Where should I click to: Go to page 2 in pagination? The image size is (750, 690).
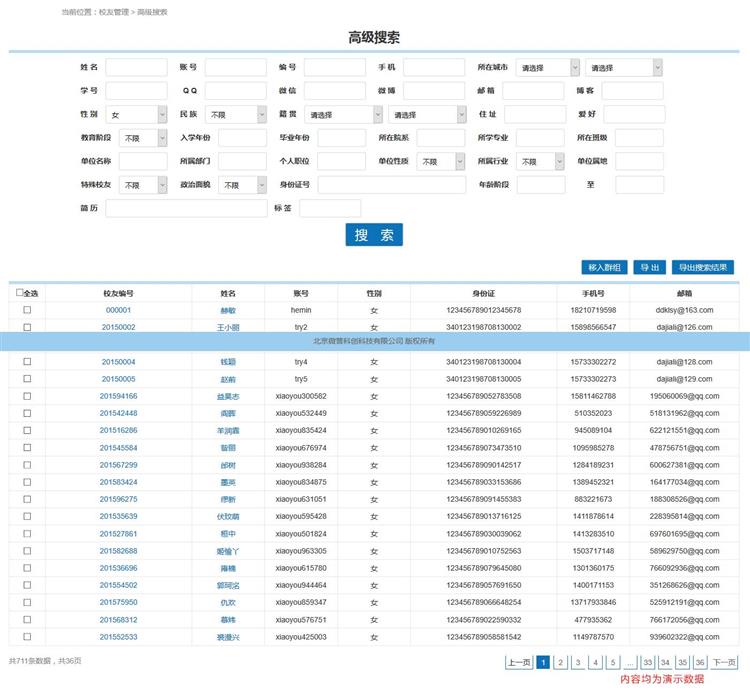[x=560, y=662]
